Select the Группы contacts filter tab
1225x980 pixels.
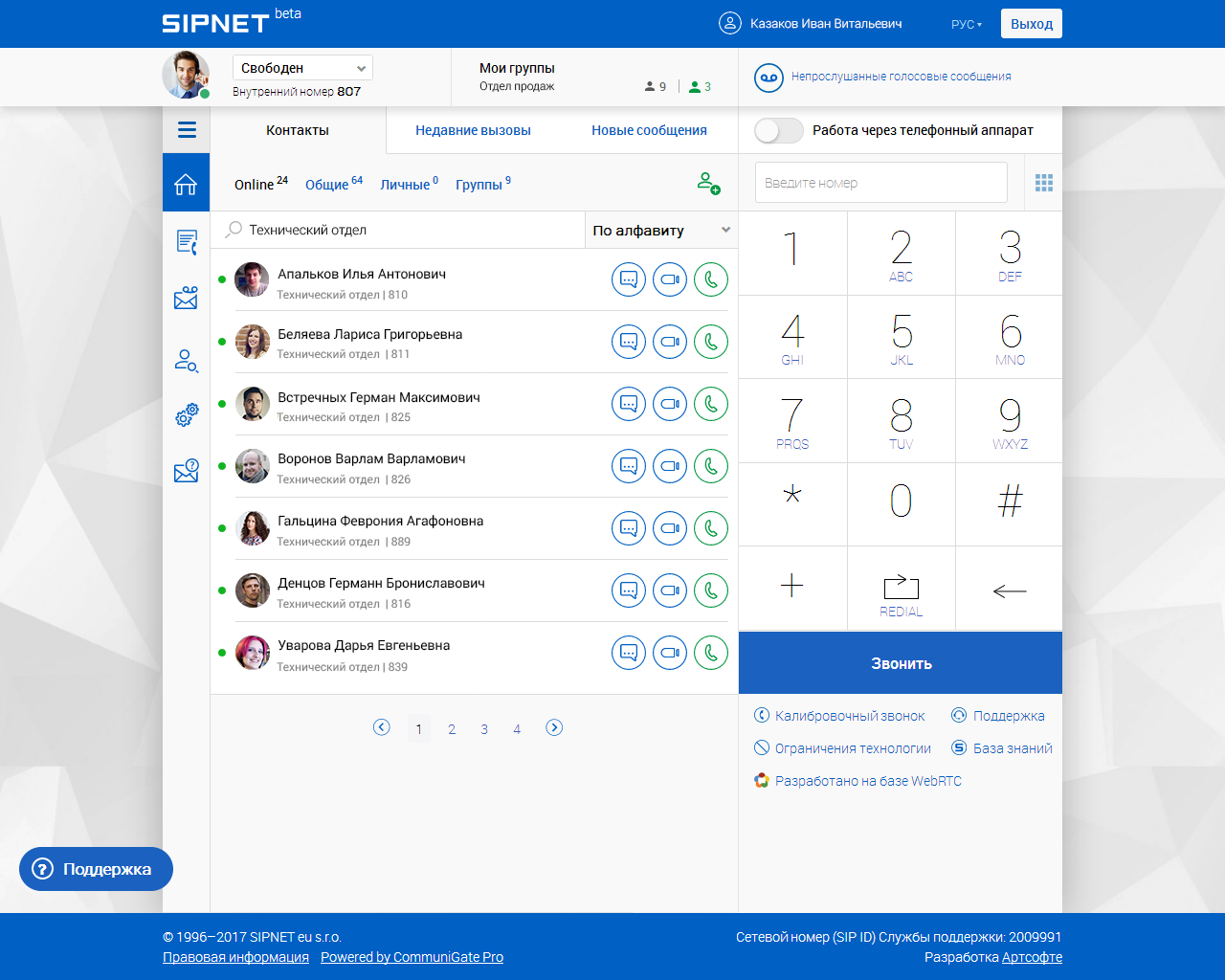coord(479,185)
